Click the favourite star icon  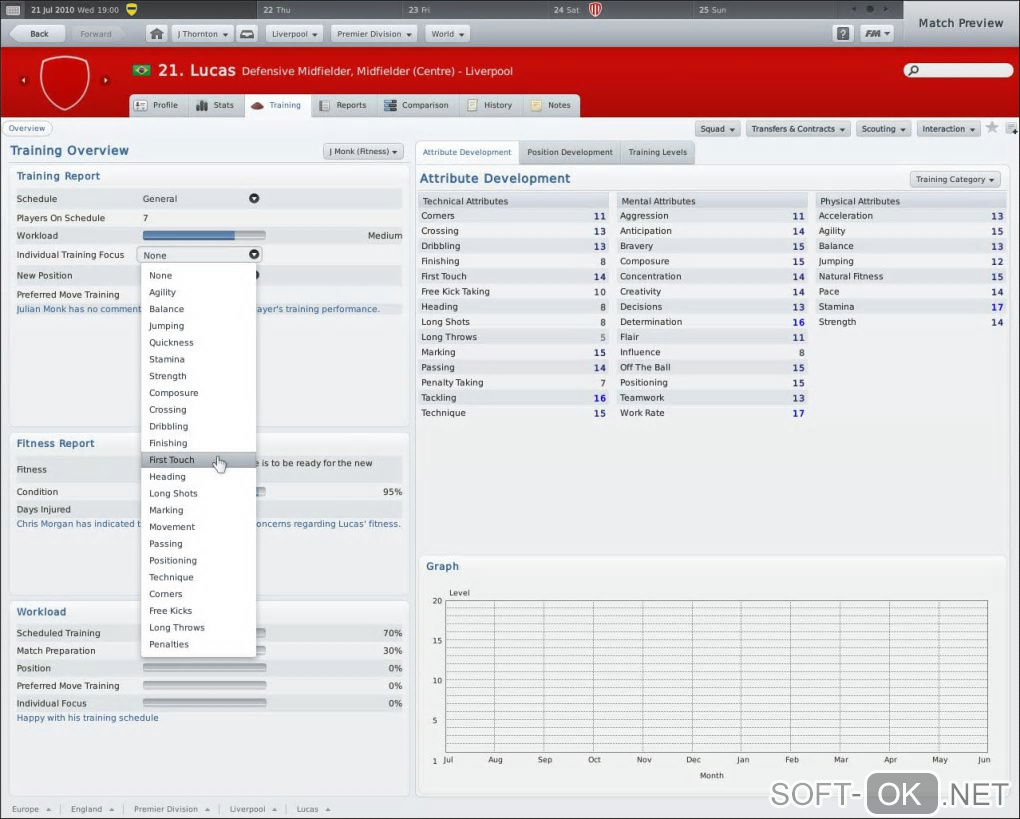coord(991,128)
